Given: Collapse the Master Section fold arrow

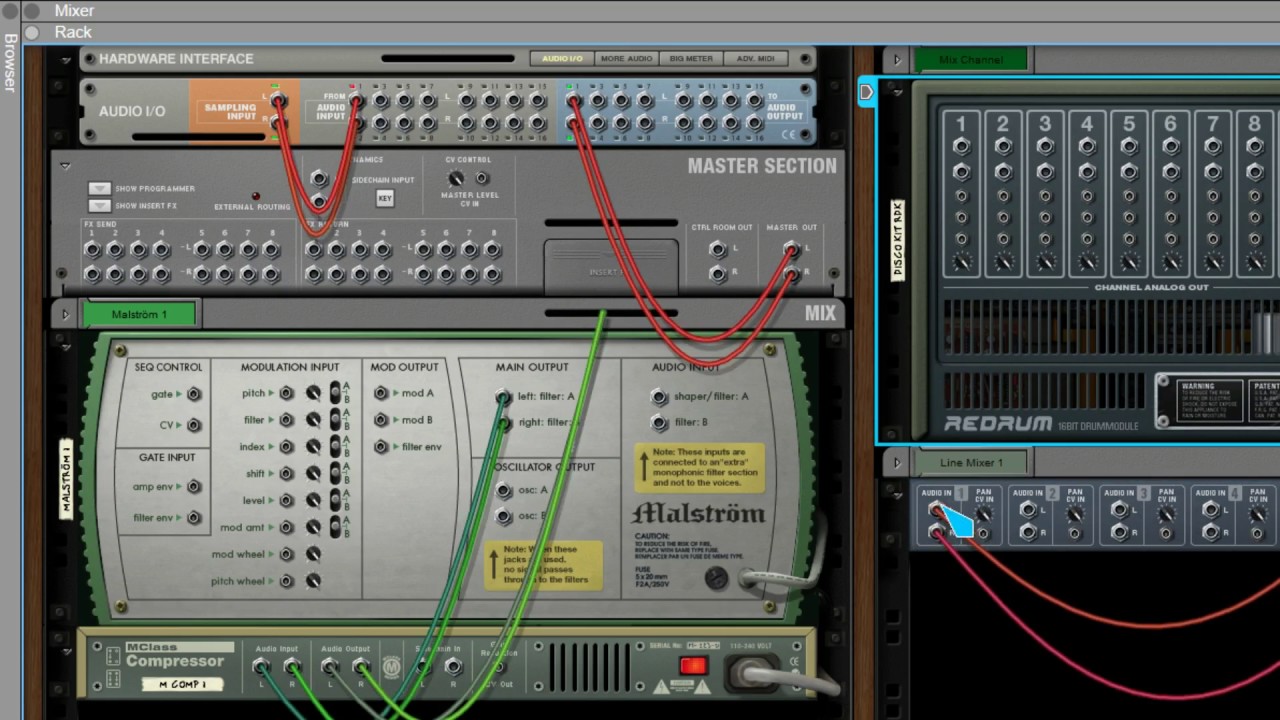Looking at the screenshot, I should tap(66, 166).
